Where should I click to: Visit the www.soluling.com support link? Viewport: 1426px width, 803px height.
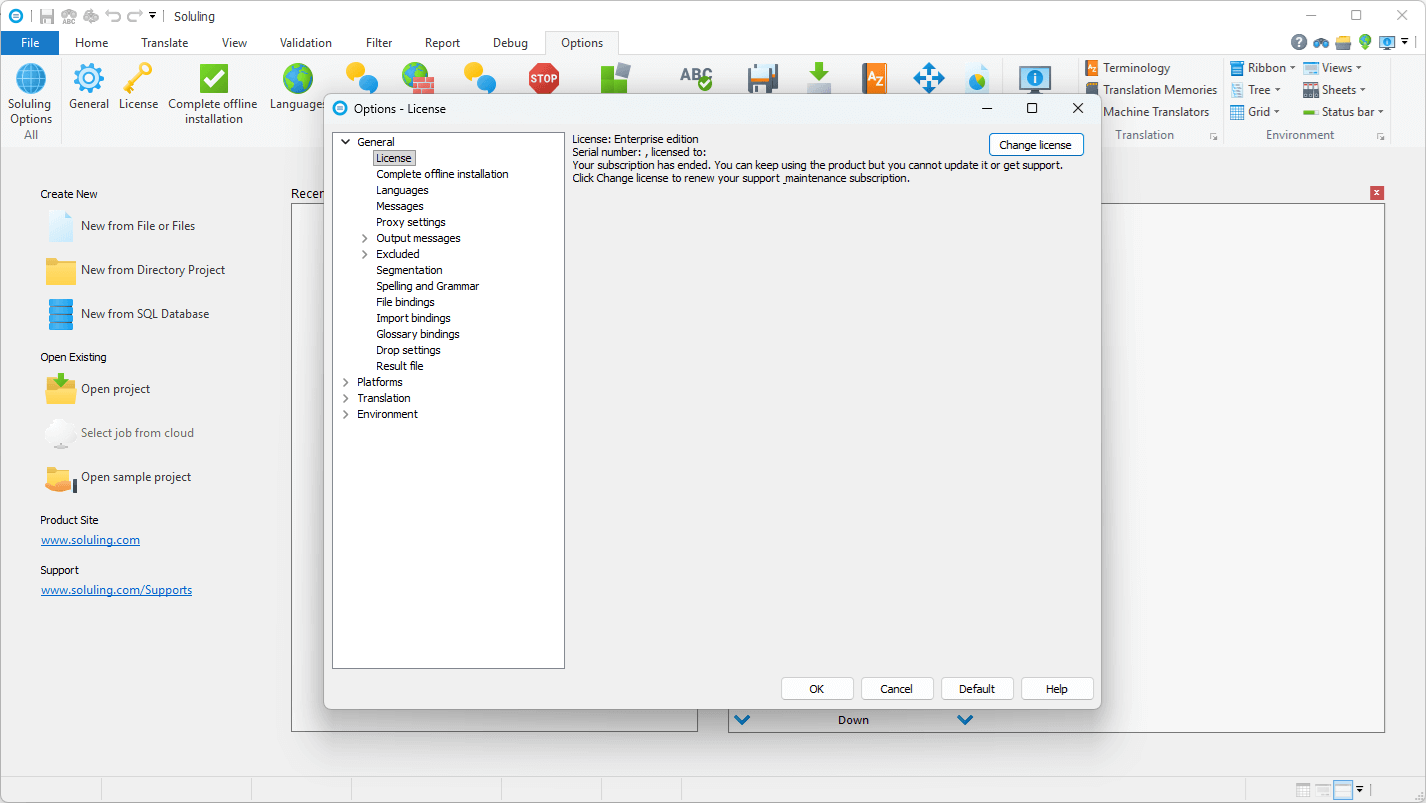pos(116,589)
